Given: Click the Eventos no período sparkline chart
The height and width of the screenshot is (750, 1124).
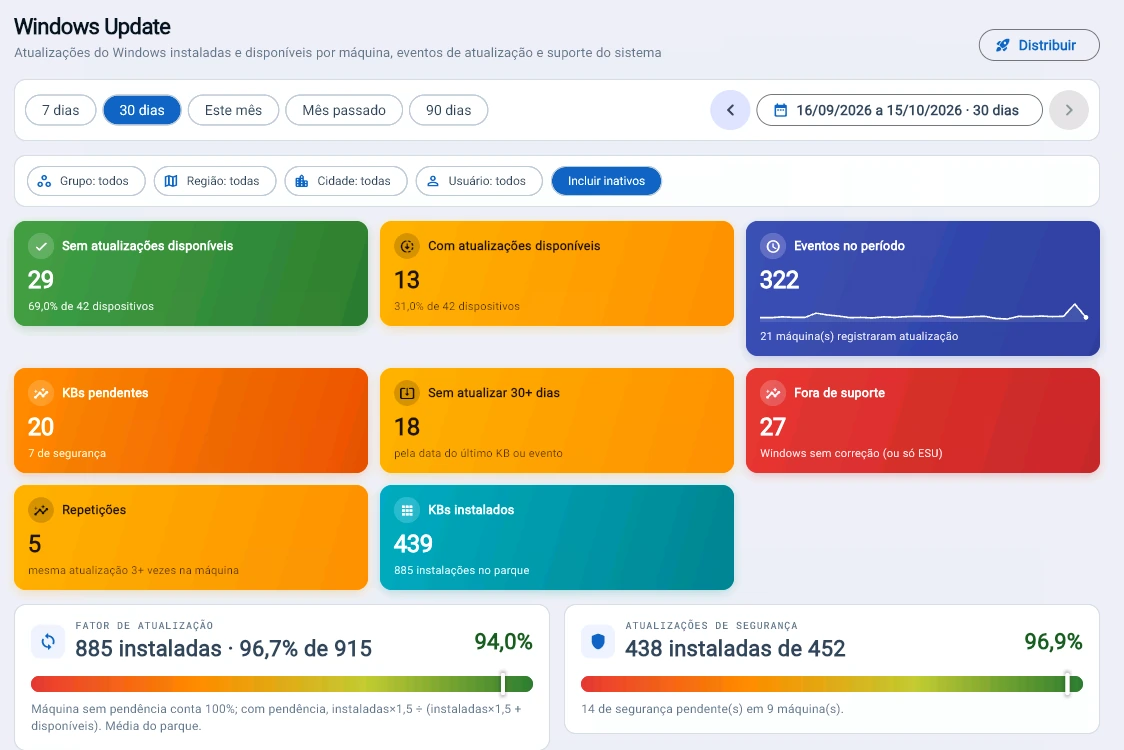Looking at the screenshot, I should [924, 313].
